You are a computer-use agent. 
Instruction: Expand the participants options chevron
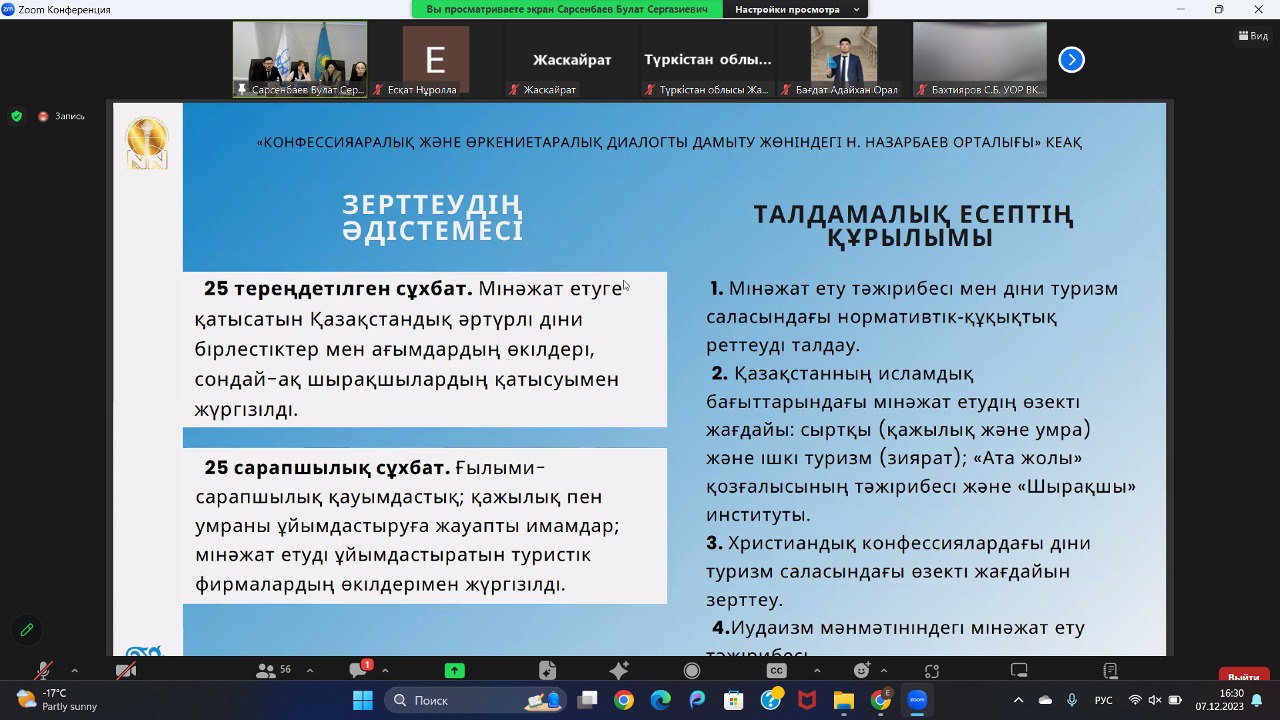pyautogui.click(x=309, y=670)
